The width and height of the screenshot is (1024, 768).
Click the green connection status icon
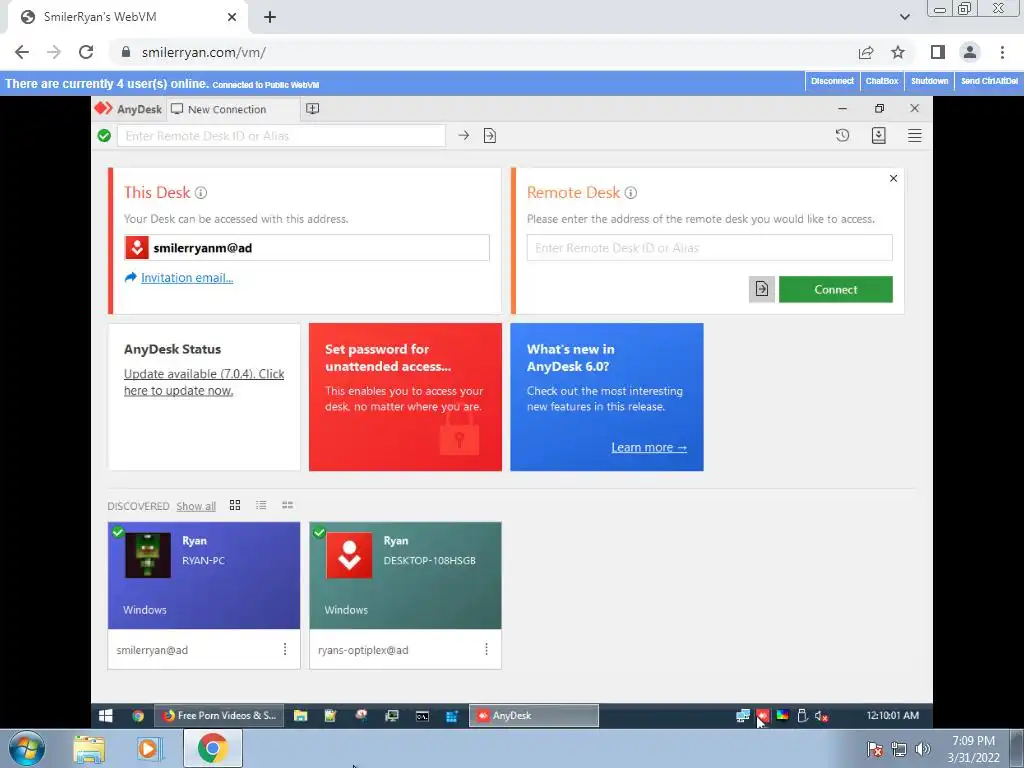click(104, 135)
